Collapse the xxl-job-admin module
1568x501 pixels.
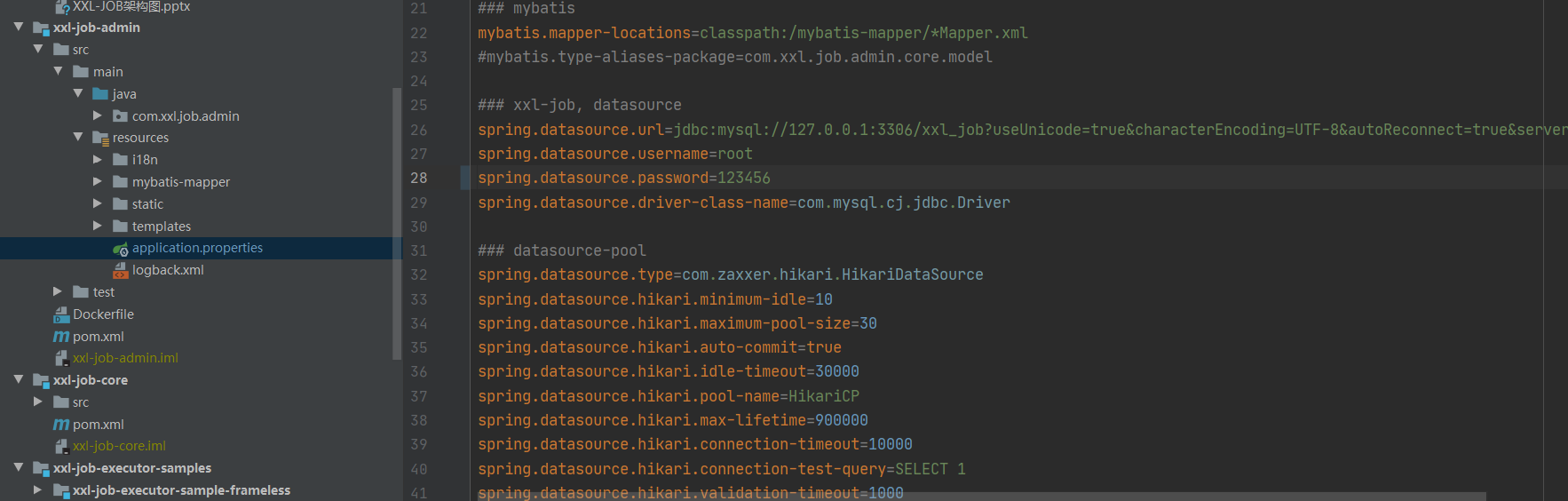pos(19,27)
